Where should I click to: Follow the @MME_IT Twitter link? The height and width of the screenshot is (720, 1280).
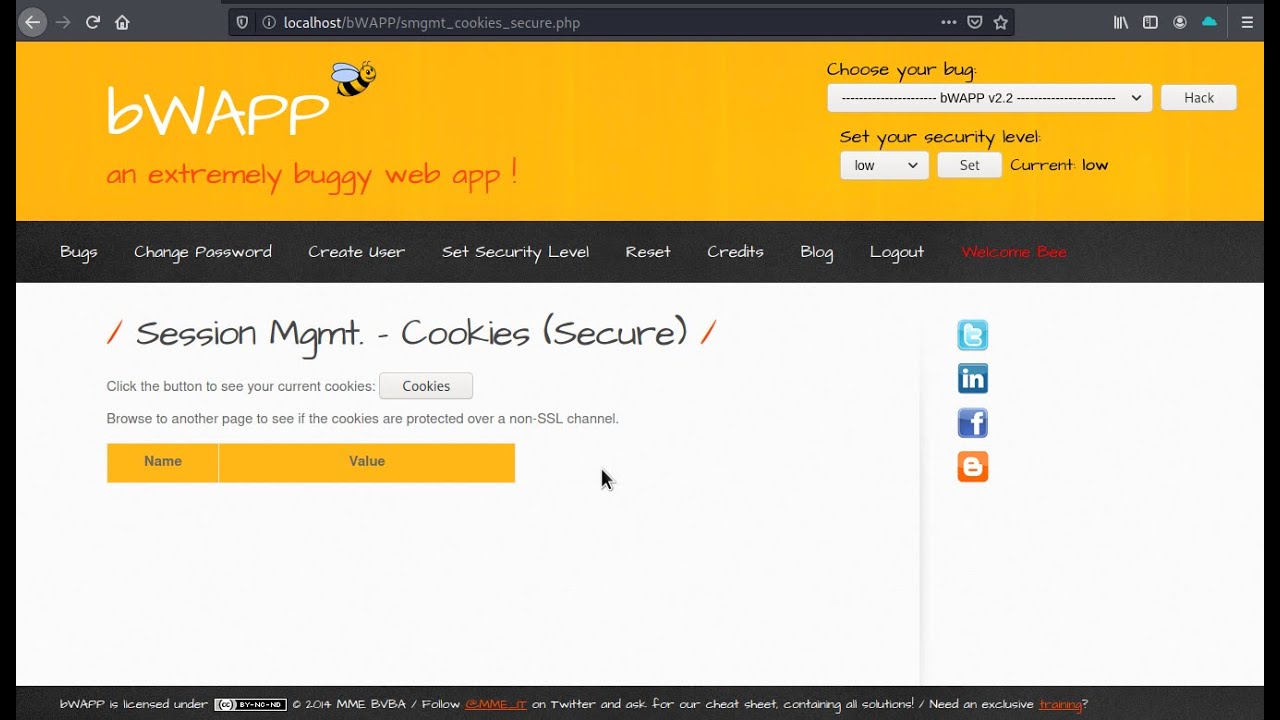click(496, 704)
